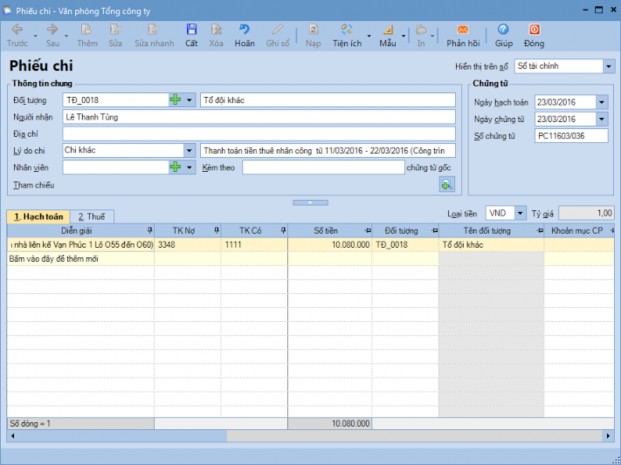621x465 pixels.
Task: Expand the Hiển thị trên sổ dropdown
Action: click(608, 67)
